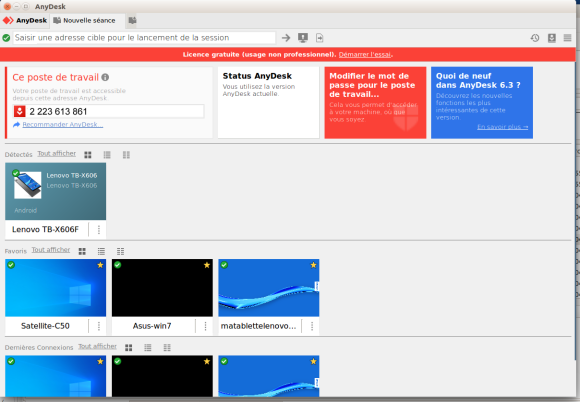
Task: Click Tout afficher next to Détectés
Action: pyautogui.click(x=57, y=153)
